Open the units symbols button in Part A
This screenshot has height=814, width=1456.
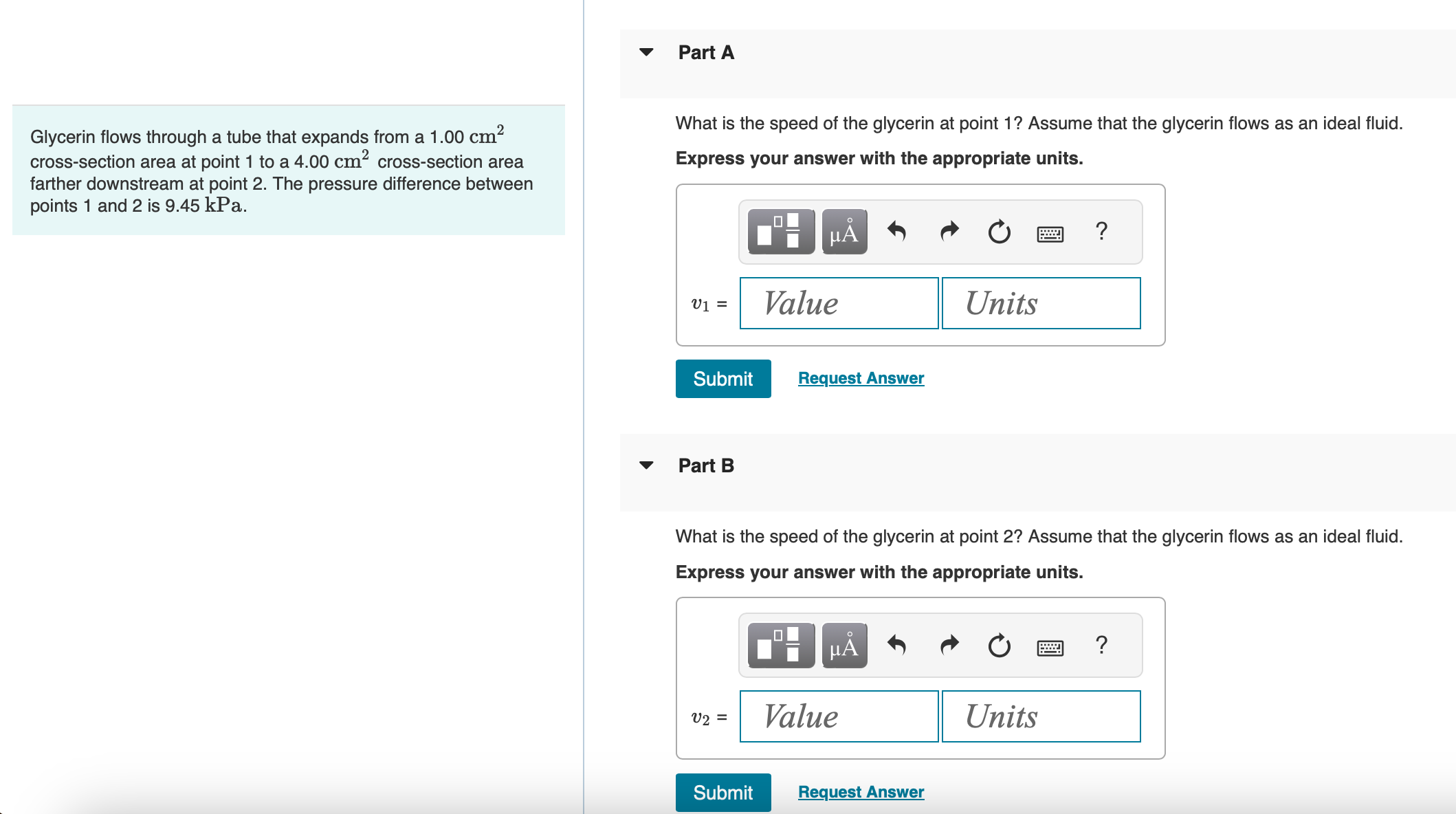point(844,232)
